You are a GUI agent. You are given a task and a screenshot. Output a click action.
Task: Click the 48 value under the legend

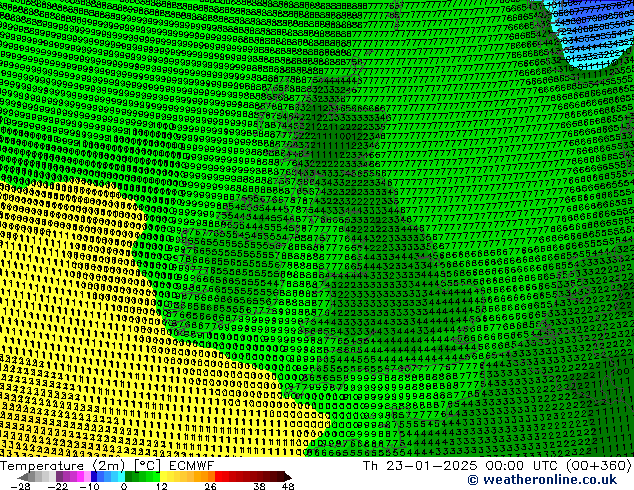click(288, 486)
